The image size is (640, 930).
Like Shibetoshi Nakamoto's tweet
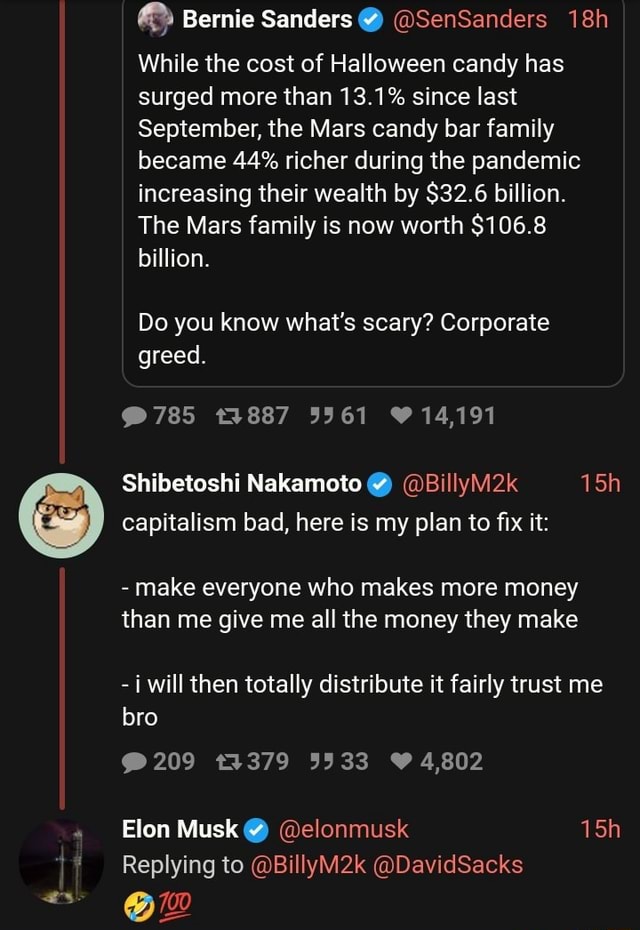(x=405, y=762)
